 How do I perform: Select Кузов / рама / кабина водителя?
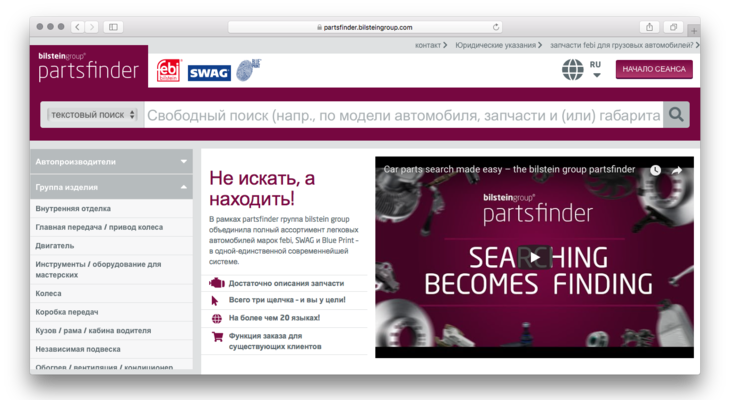(111, 331)
